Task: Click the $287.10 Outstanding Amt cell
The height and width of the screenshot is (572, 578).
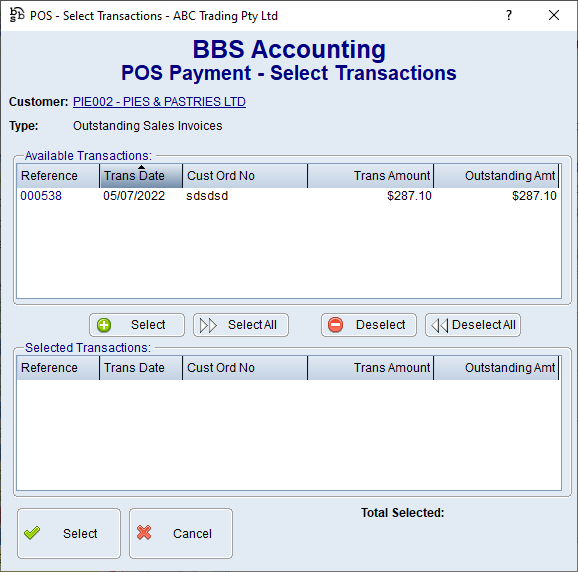Action: (534, 196)
